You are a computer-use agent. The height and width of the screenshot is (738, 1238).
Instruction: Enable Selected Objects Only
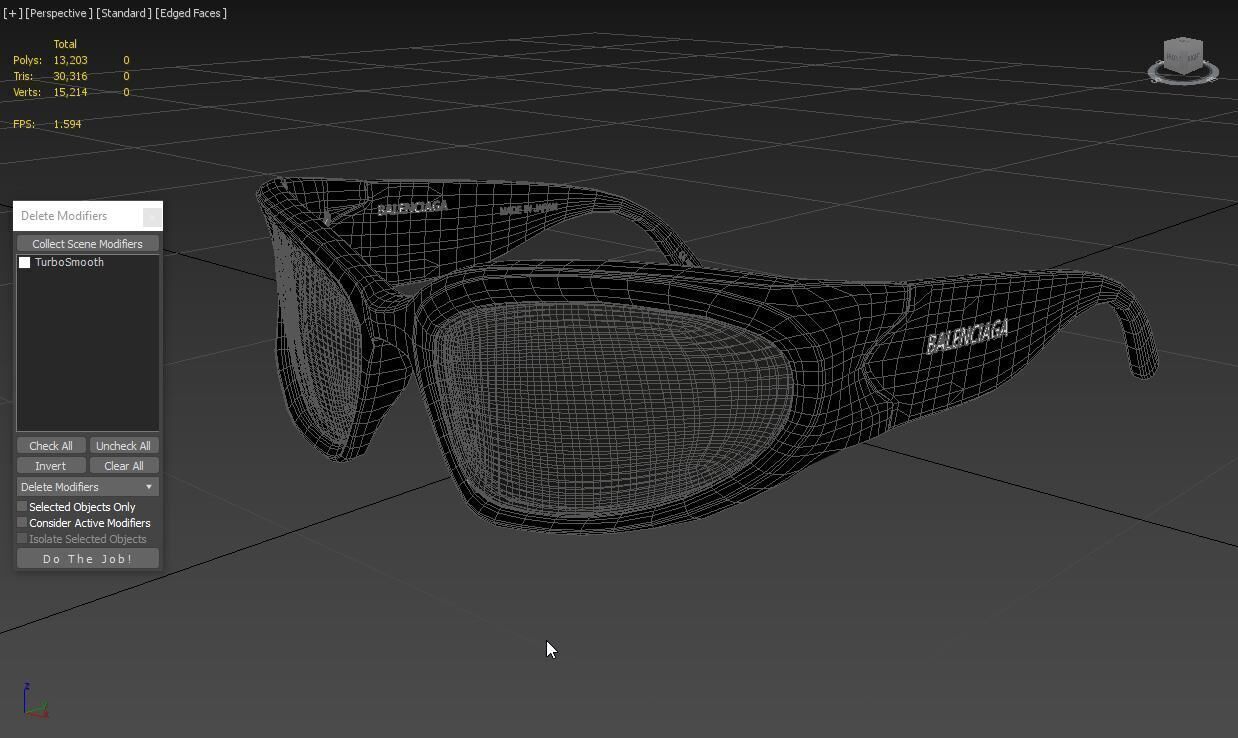click(22, 507)
